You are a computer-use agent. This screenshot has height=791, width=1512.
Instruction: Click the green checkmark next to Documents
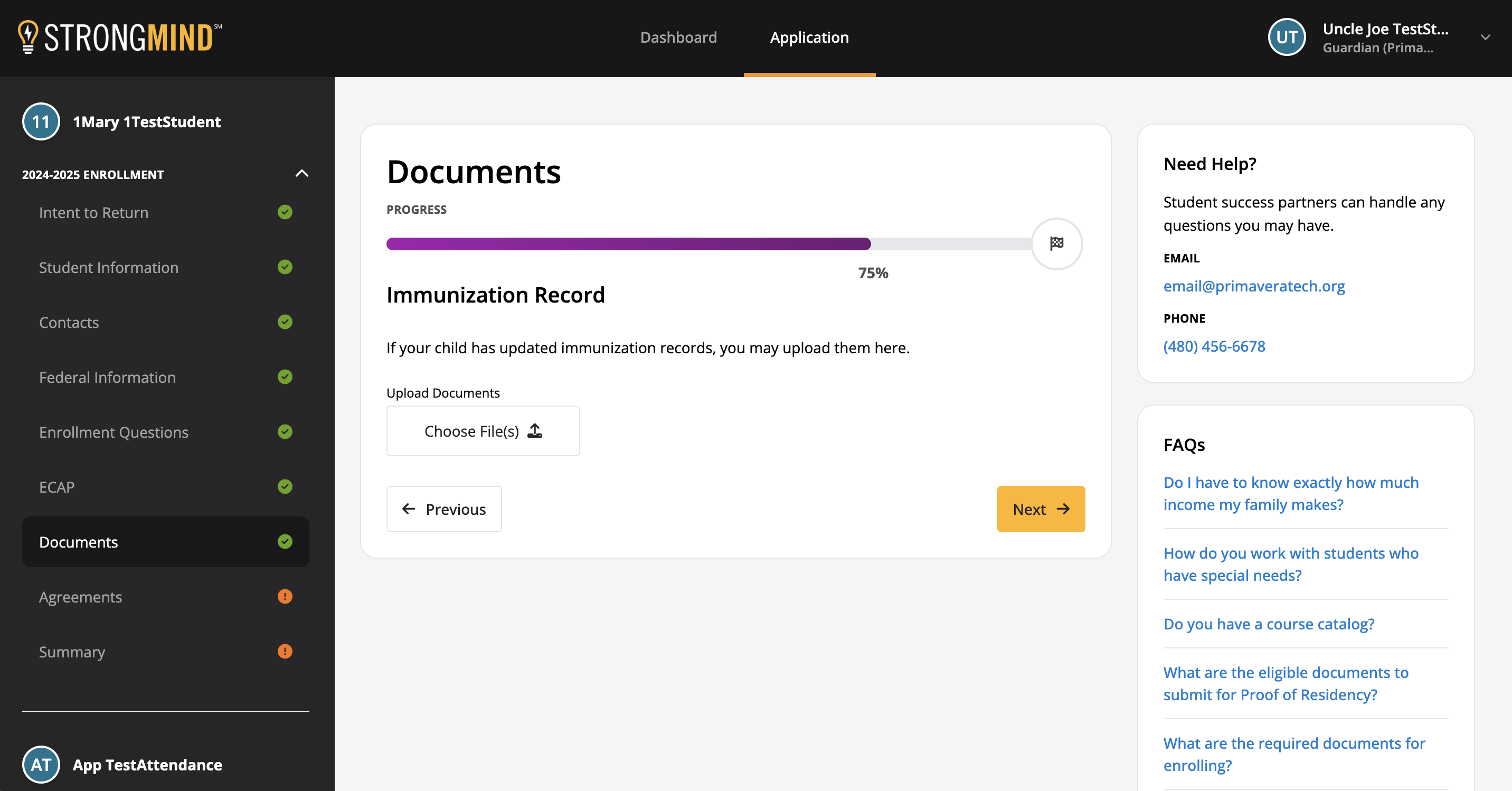[285, 541]
